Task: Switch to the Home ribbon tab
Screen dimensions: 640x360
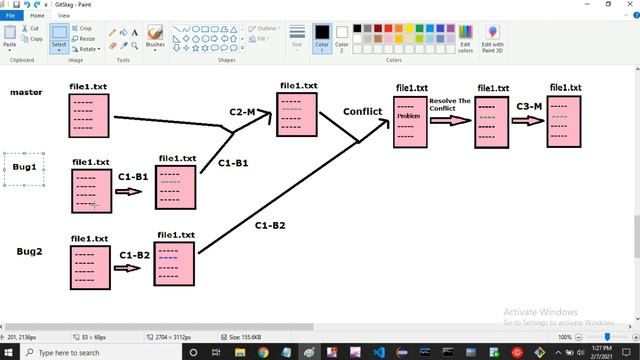Action: 37,16
